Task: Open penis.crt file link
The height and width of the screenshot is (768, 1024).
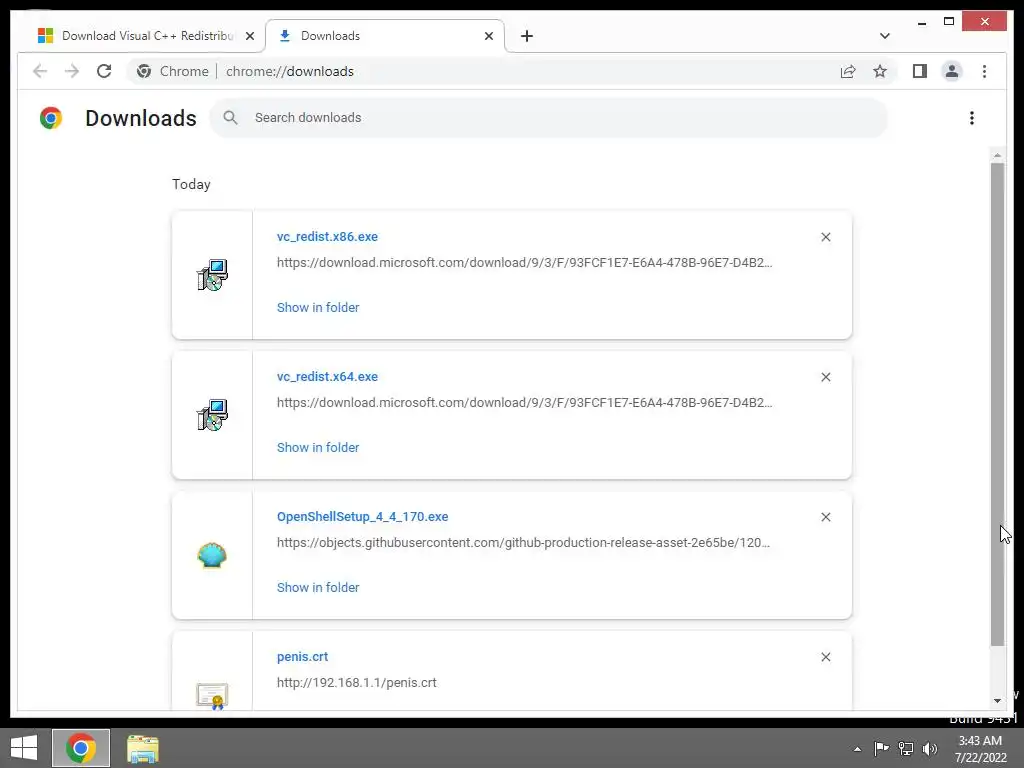Action: pyautogui.click(x=302, y=656)
